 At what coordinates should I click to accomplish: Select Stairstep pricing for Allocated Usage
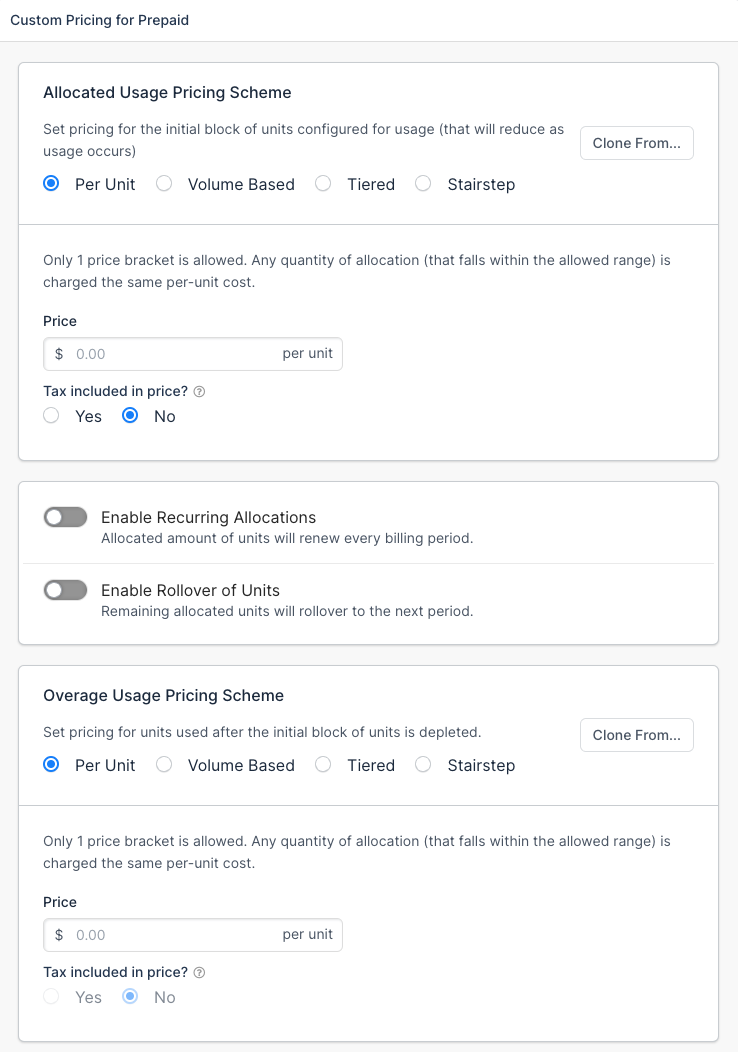pyautogui.click(x=422, y=184)
